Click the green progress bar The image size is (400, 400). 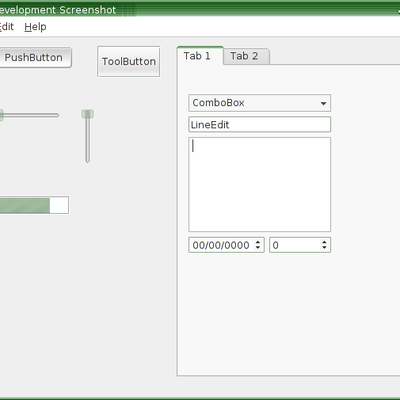(x=34, y=205)
